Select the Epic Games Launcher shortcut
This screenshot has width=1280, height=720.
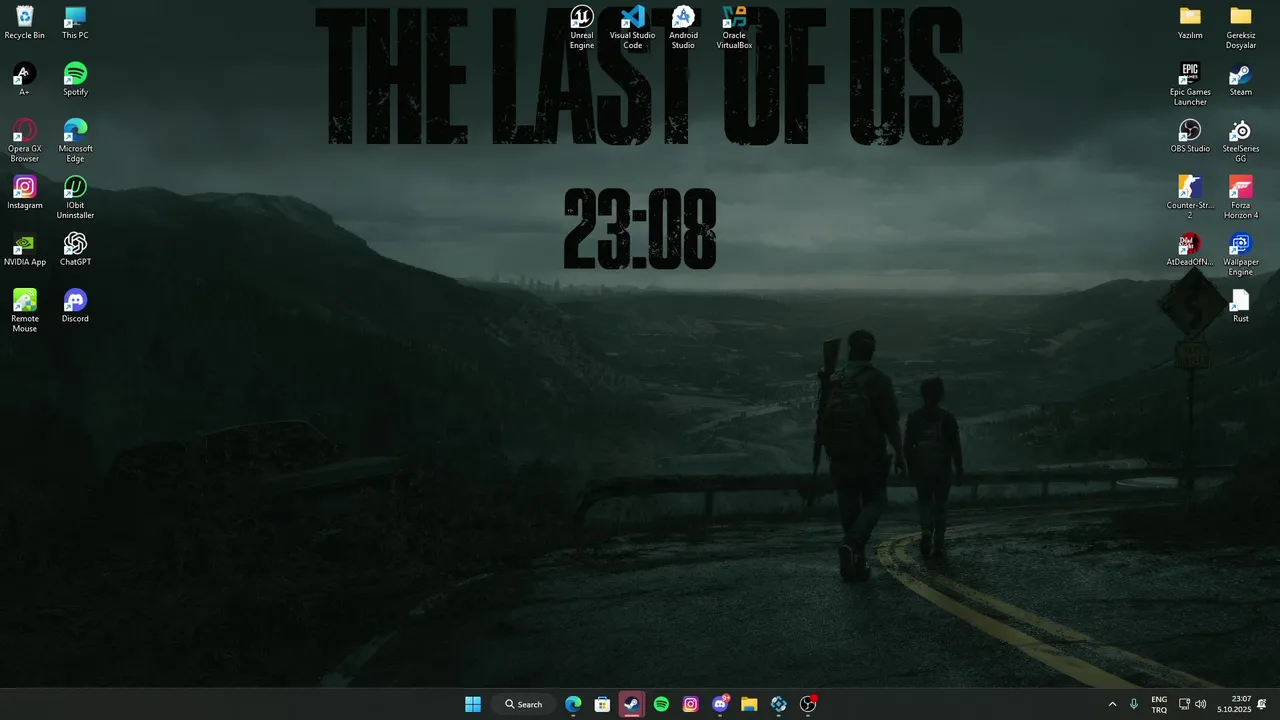point(1190,84)
